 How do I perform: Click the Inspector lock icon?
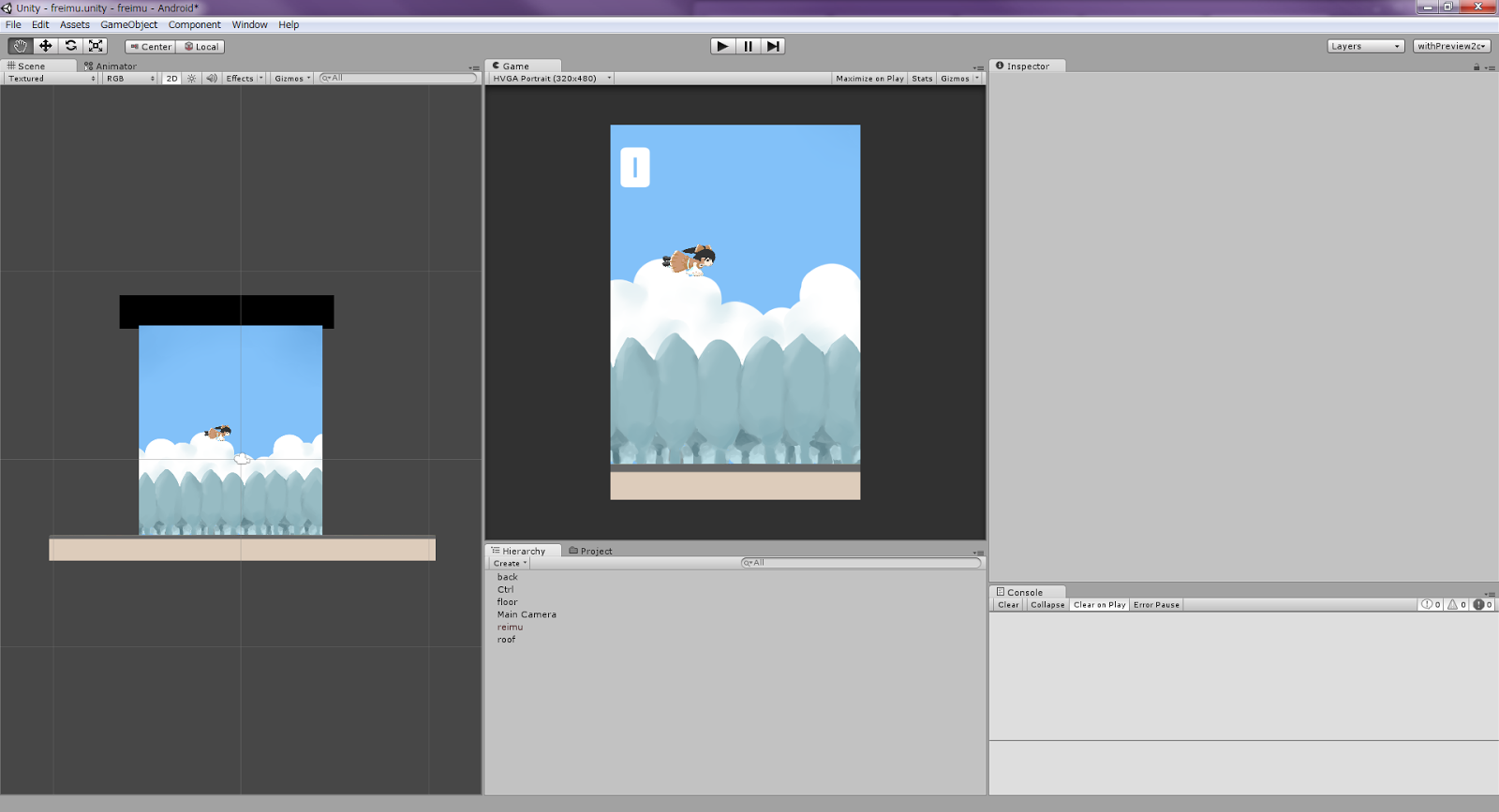1477,66
